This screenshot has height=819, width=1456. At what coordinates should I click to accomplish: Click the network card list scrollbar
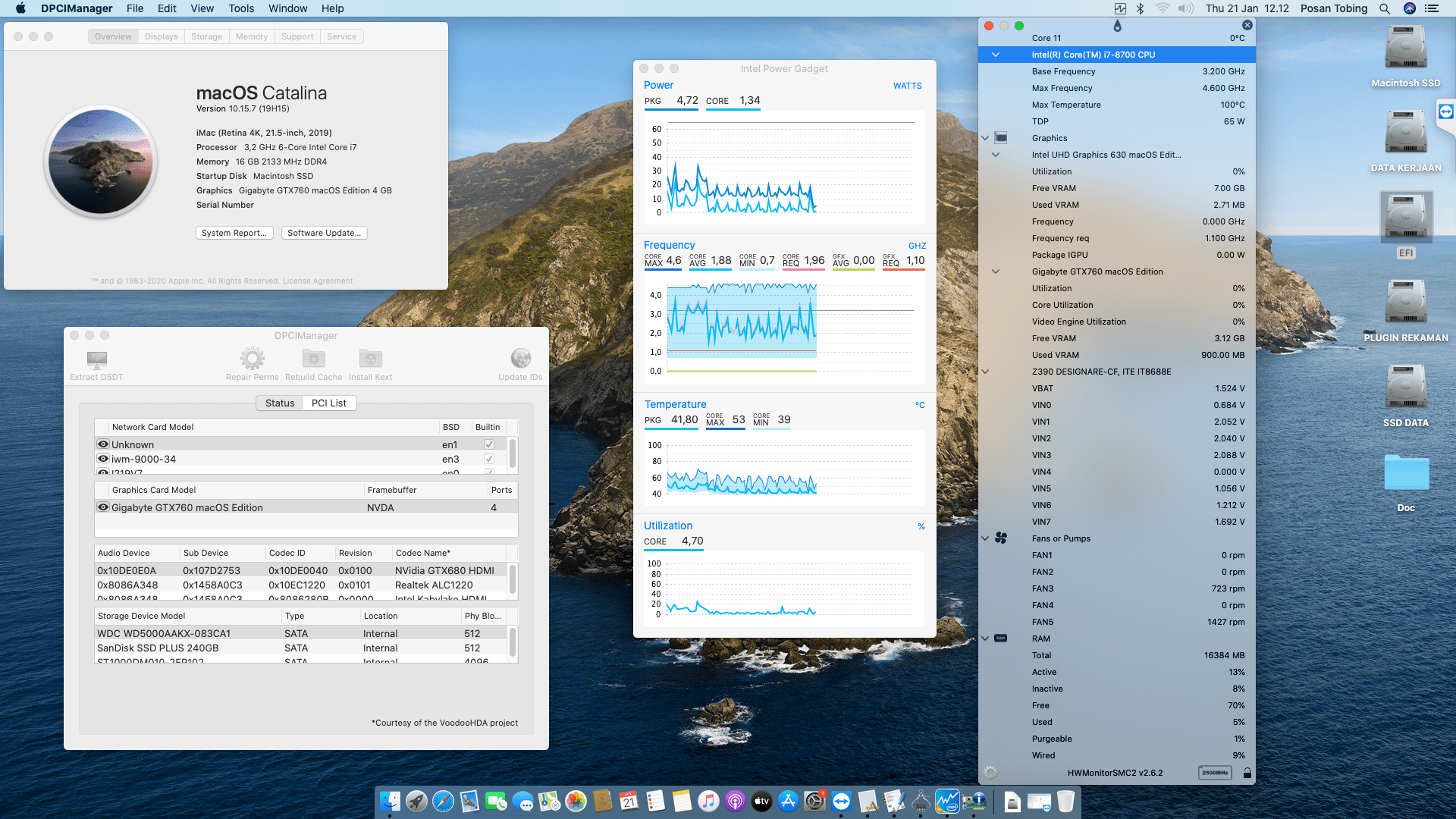point(513,453)
